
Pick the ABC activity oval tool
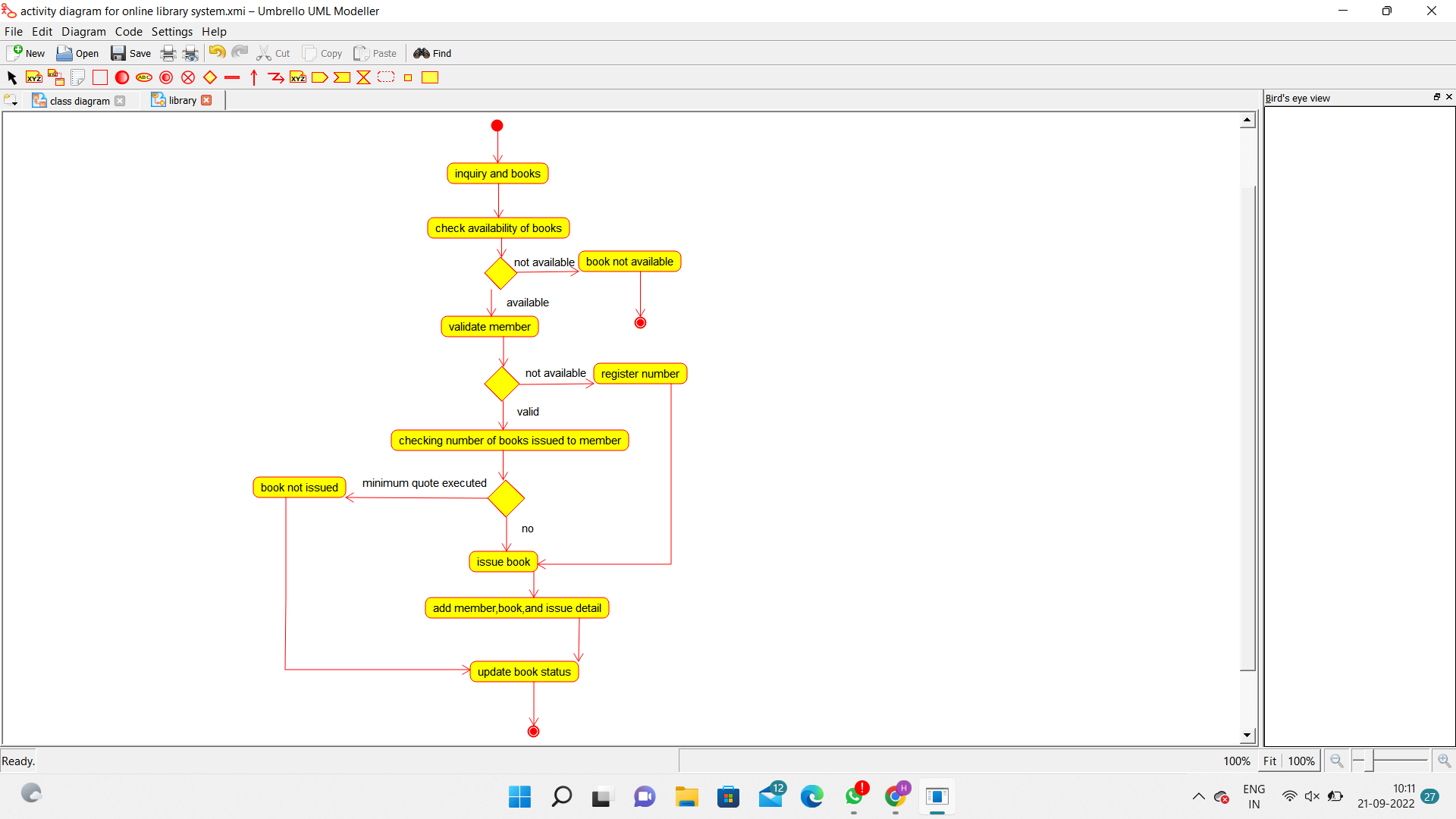(144, 77)
